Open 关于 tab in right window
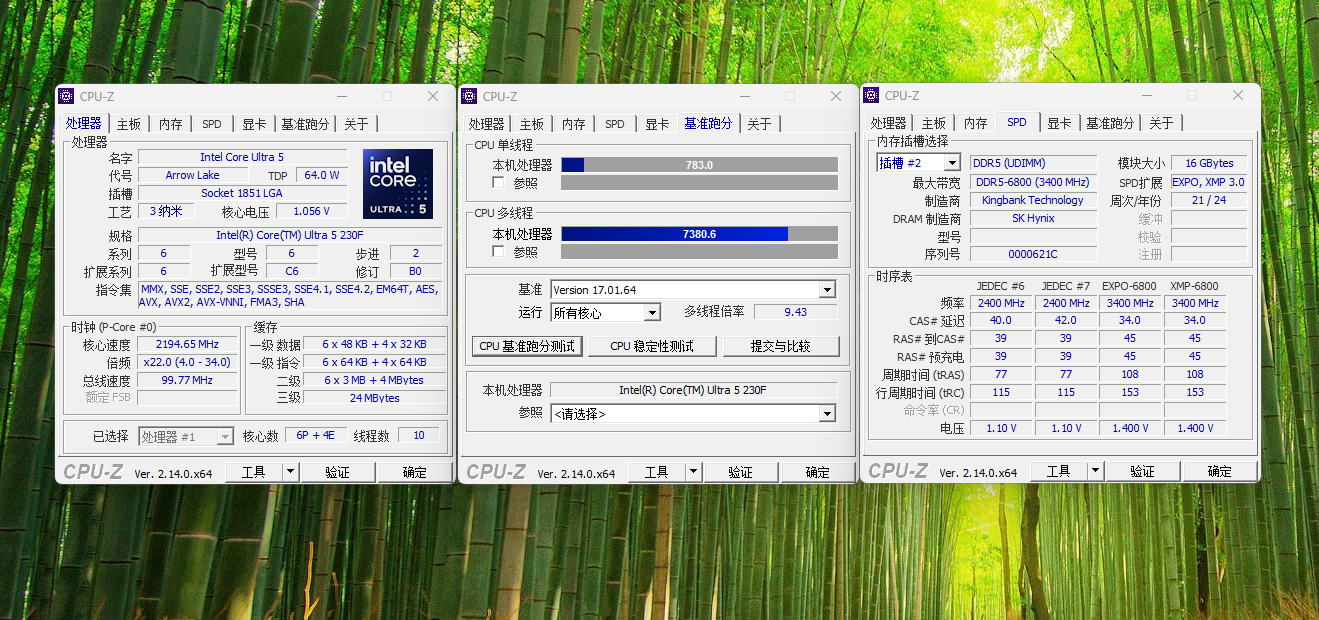The width and height of the screenshot is (1319, 620). [1161, 123]
